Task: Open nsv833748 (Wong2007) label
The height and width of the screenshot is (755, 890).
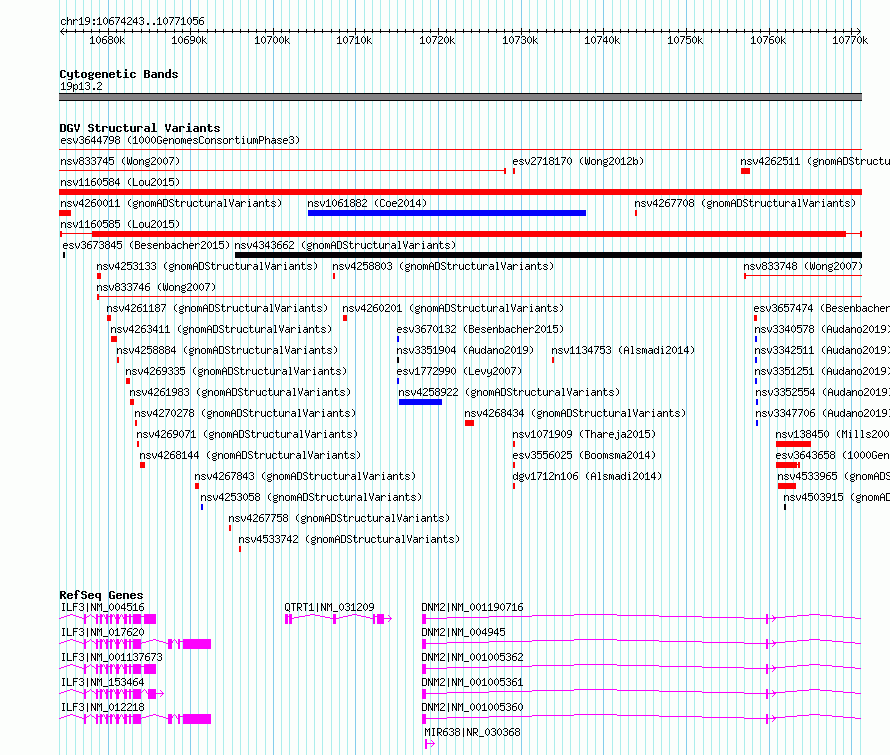Action: 803,266
